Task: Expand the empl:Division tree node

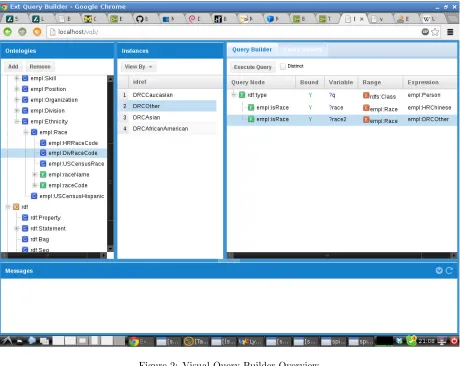Action: (x=17, y=110)
